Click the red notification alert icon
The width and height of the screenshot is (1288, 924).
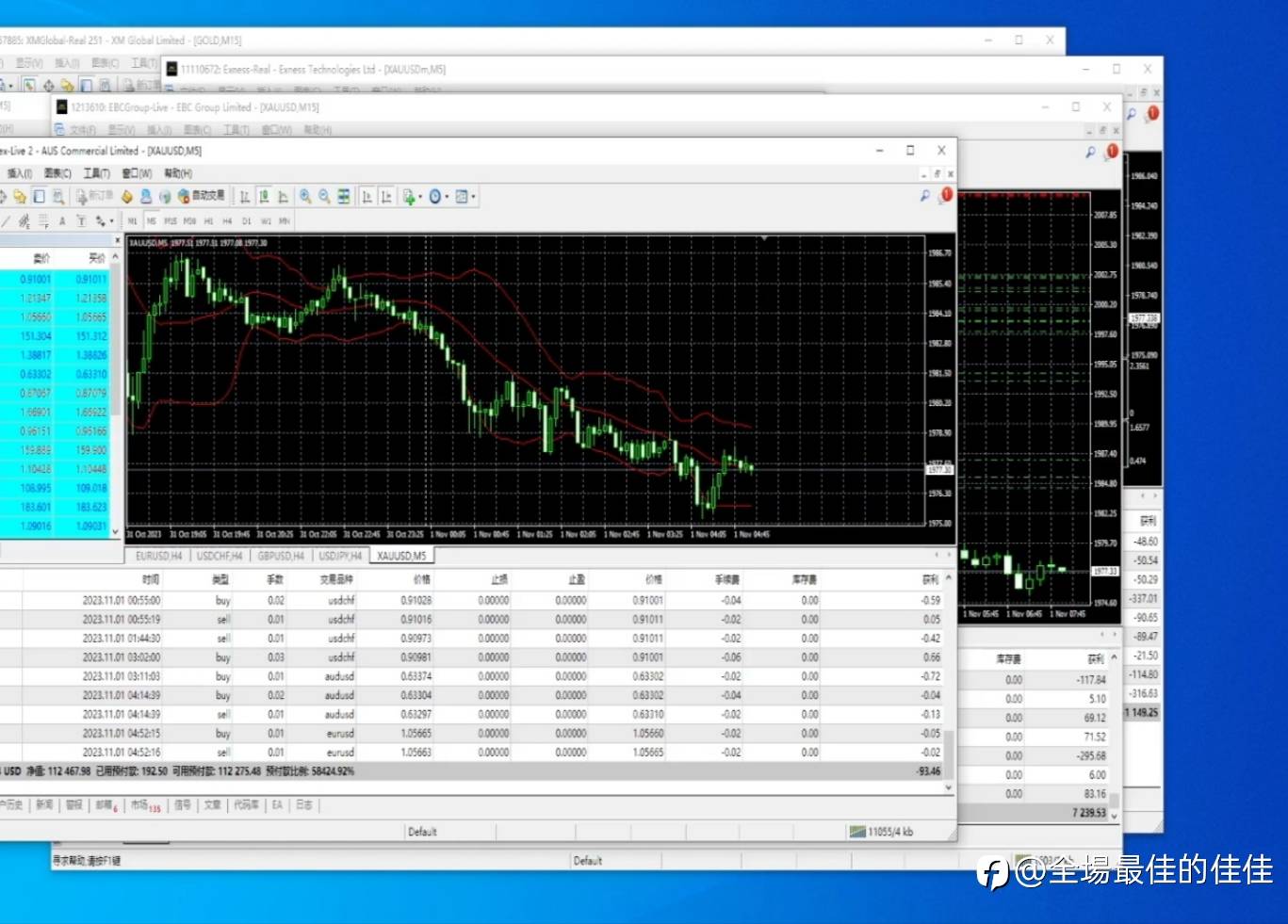pos(946,195)
